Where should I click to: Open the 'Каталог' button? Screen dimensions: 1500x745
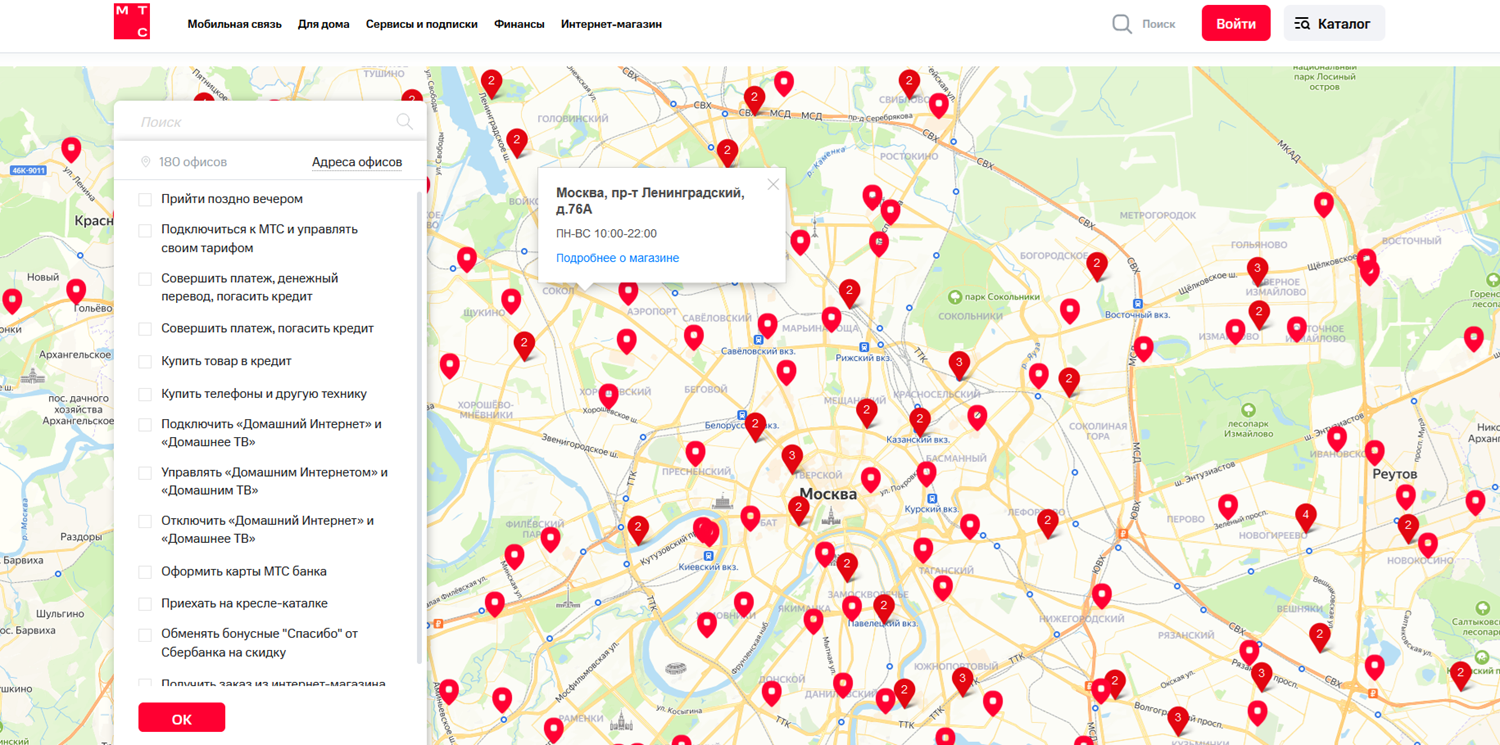point(1334,23)
